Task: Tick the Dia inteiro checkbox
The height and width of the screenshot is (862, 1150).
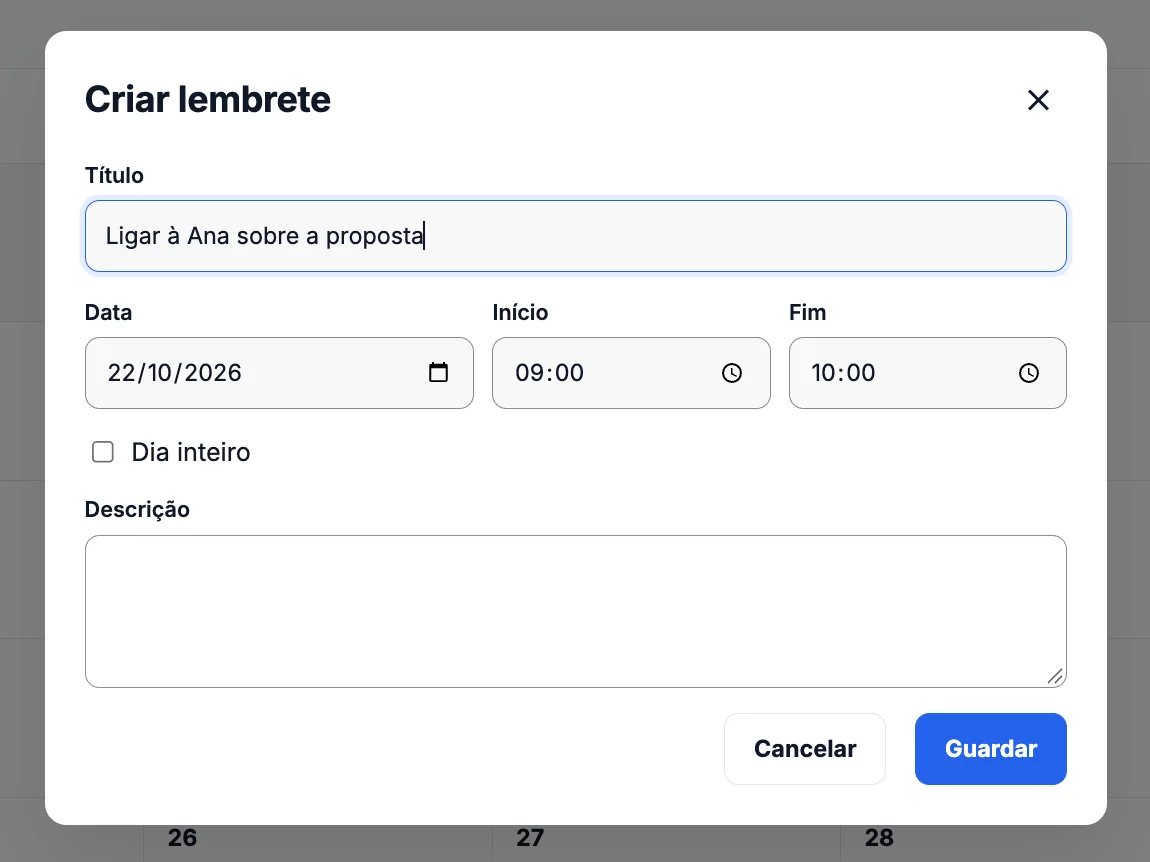Action: tap(103, 452)
